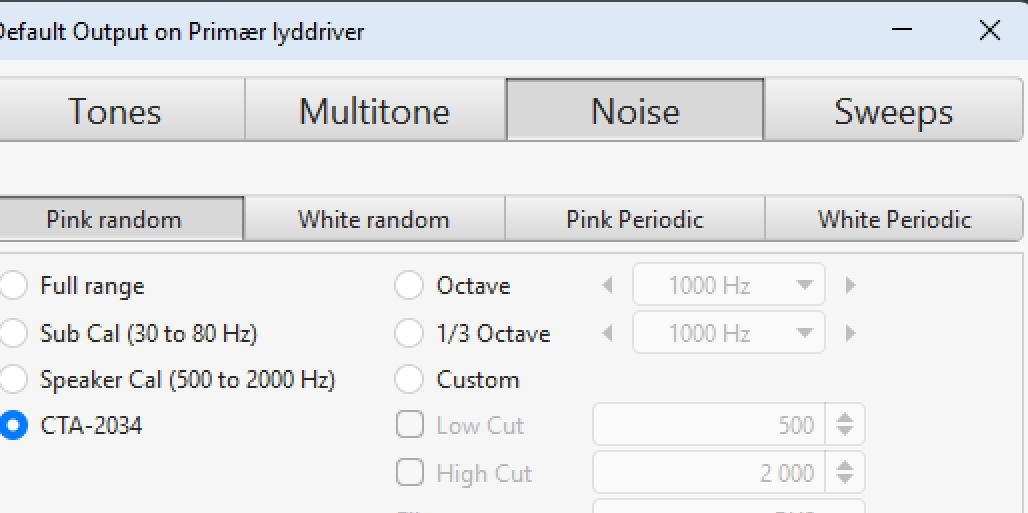Image resolution: width=1028 pixels, height=513 pixels.
Task: Choose Sub Cal (30 to 80 Hz)
Action: (x=13, y=333)
